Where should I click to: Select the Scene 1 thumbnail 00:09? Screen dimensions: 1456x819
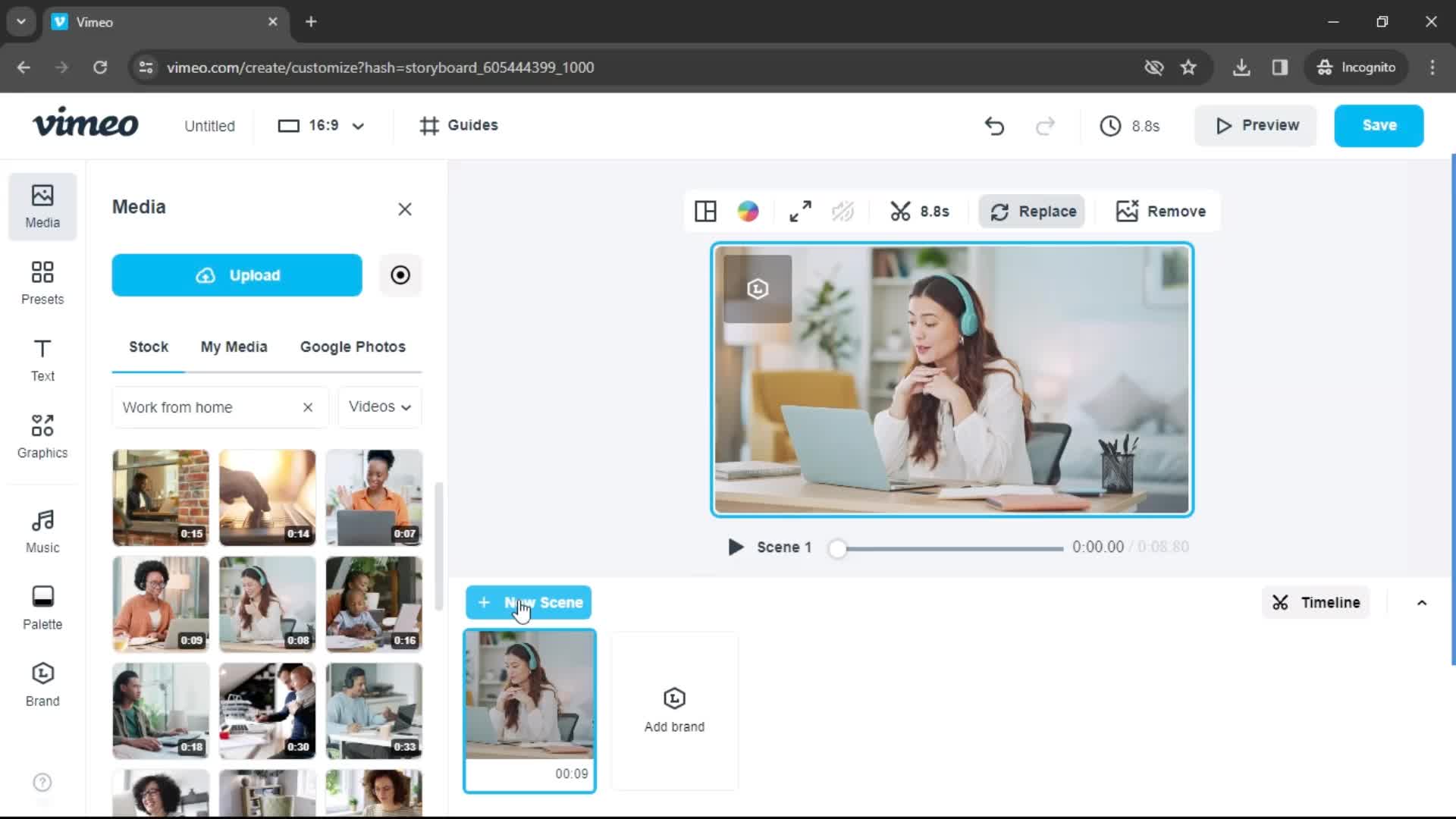pos(529,711)
